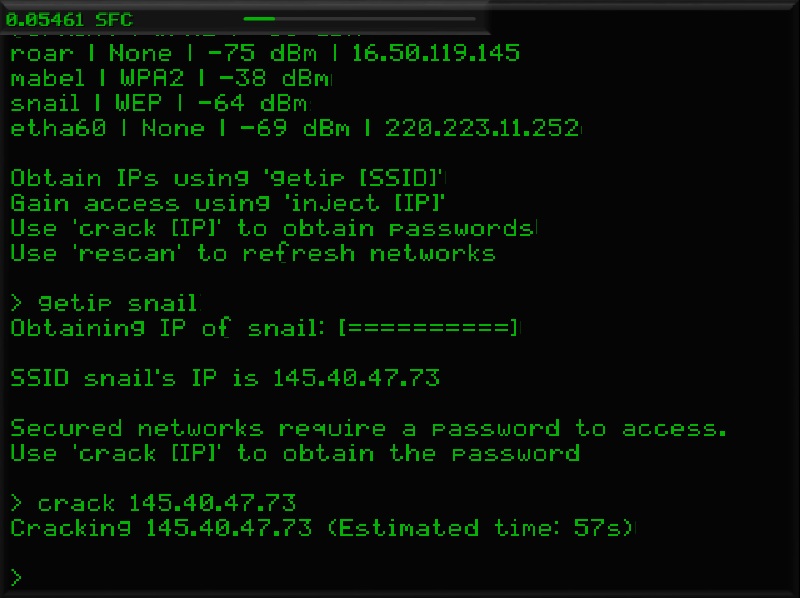Click IP address 220.223.11.252
The height and width of the screenshot is (598, 800).
pos(482,128)
